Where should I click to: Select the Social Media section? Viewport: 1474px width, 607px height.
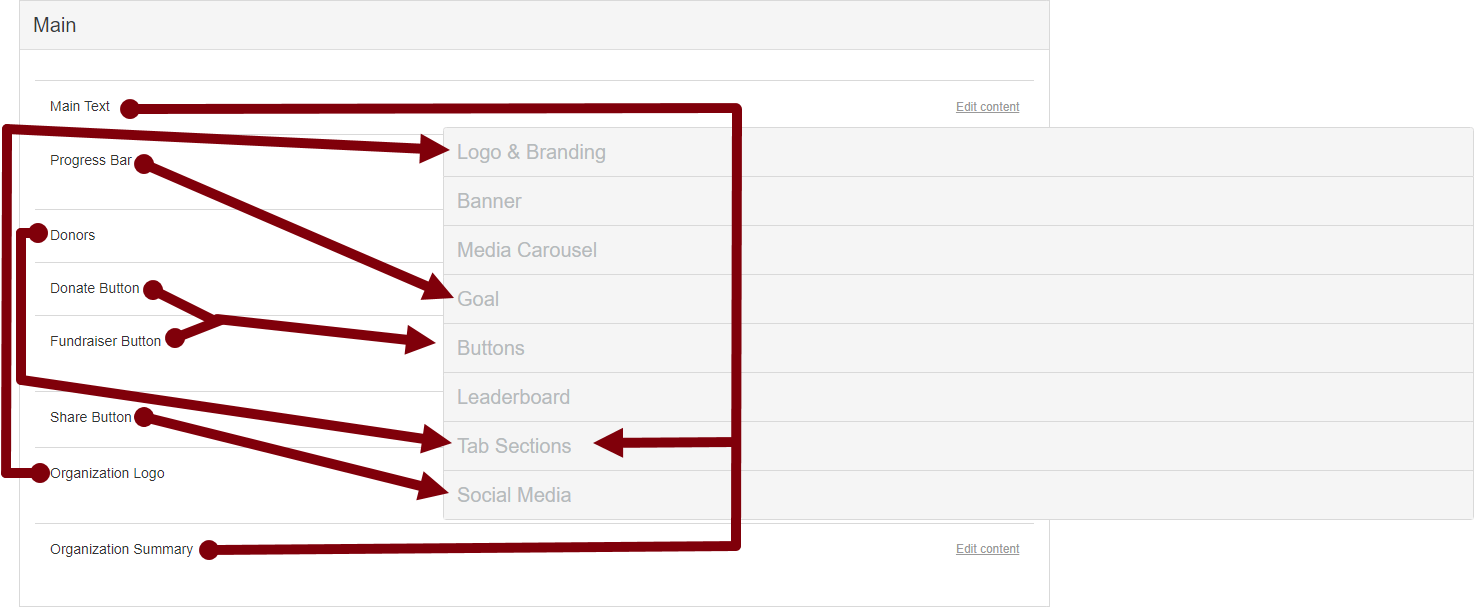click(x=958, y=495)
